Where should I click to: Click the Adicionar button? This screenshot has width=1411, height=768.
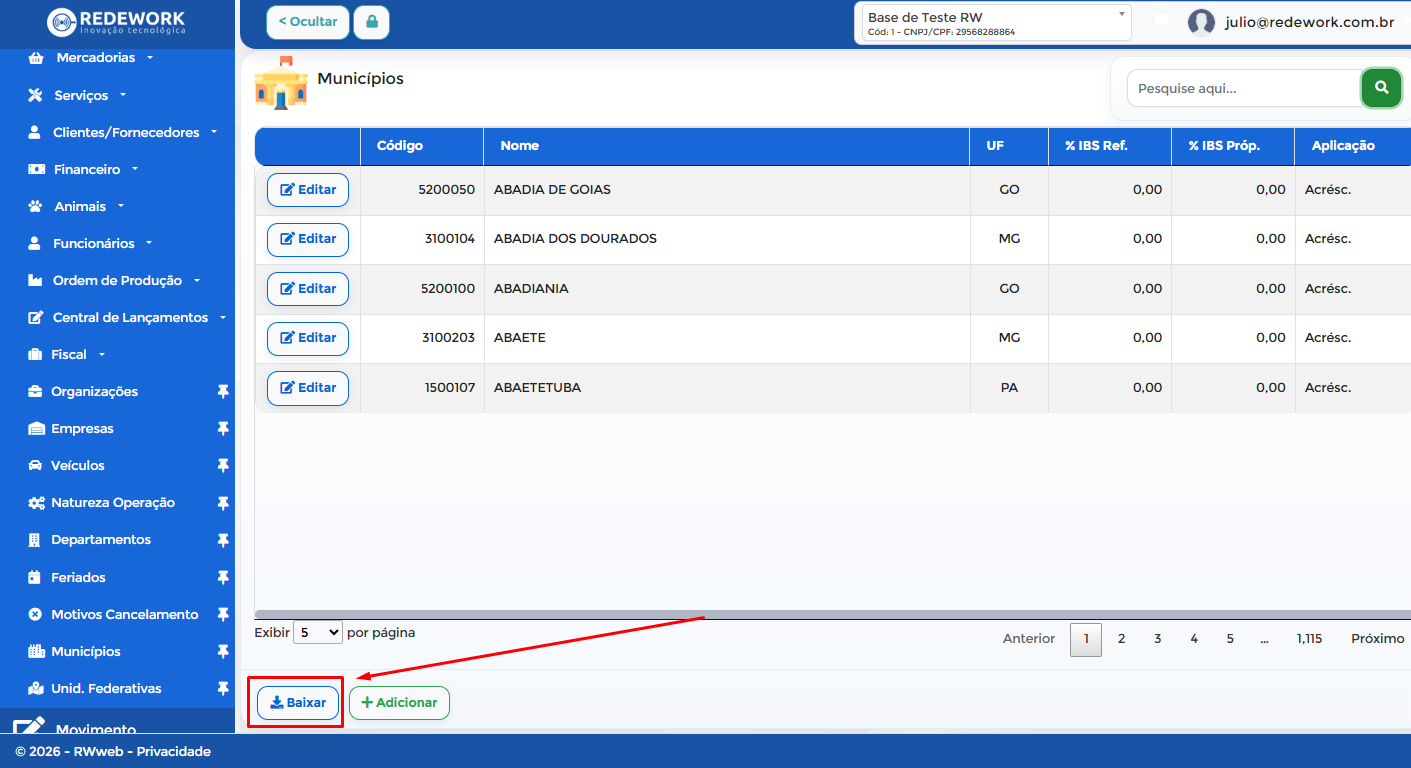399,702
